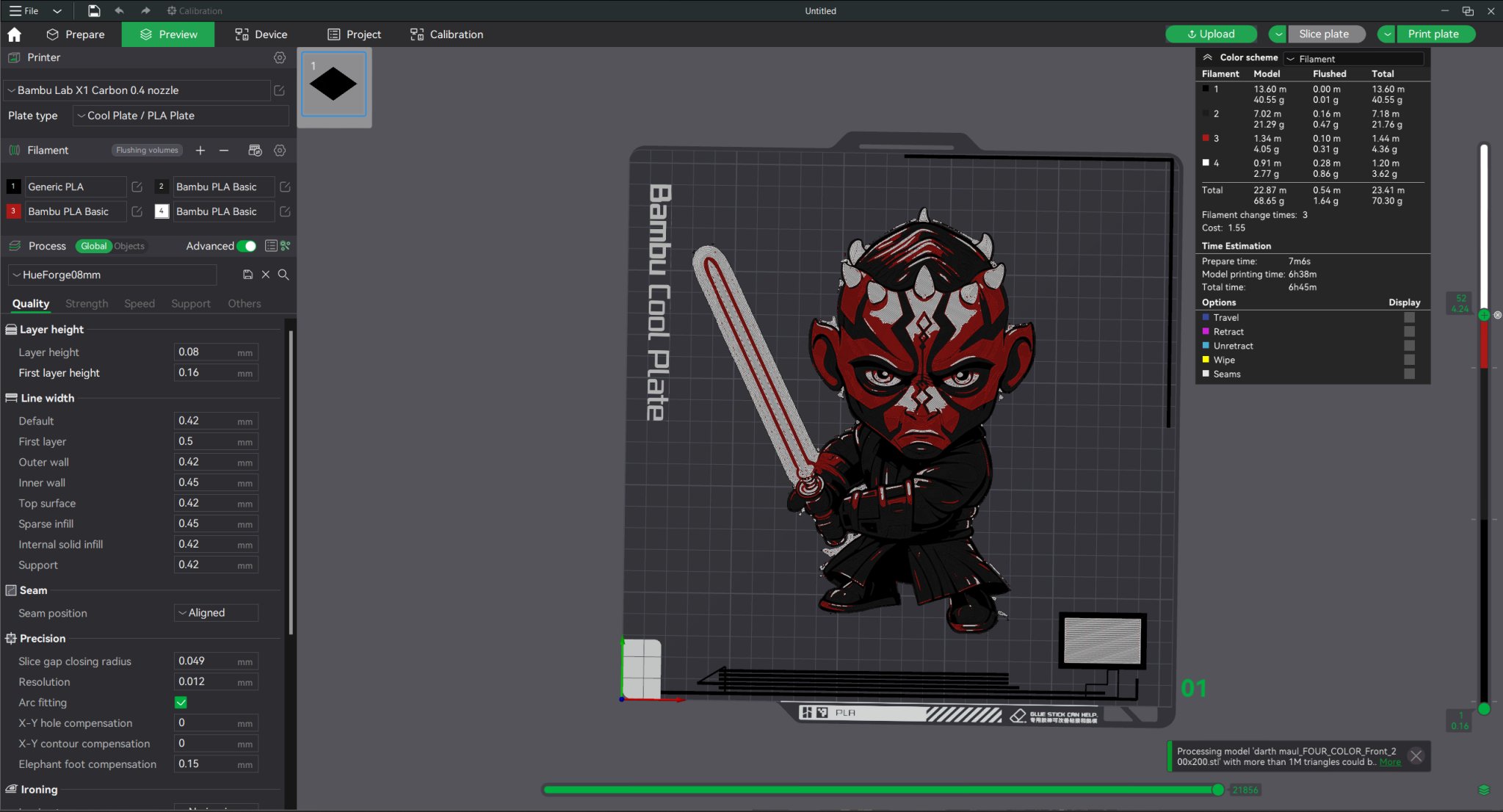Uncheck the Arc fitting checkbox
The width and height of the screenshot is (1503, 812).
coord(180,702)
